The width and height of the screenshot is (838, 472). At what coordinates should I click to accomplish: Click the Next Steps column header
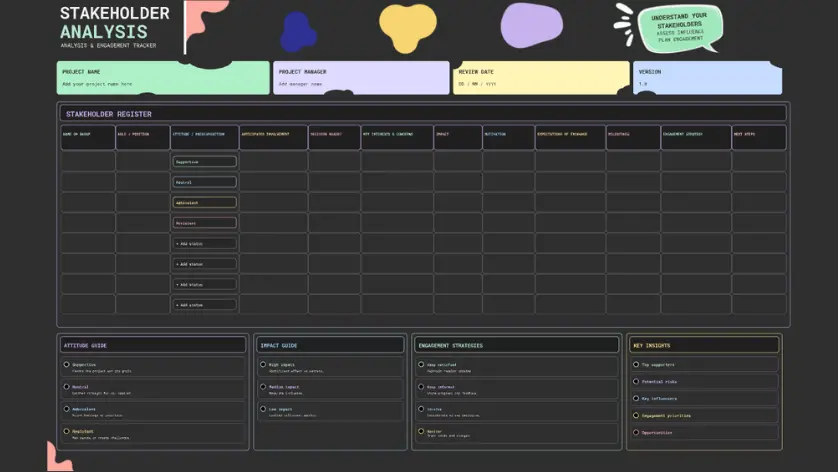759,137
